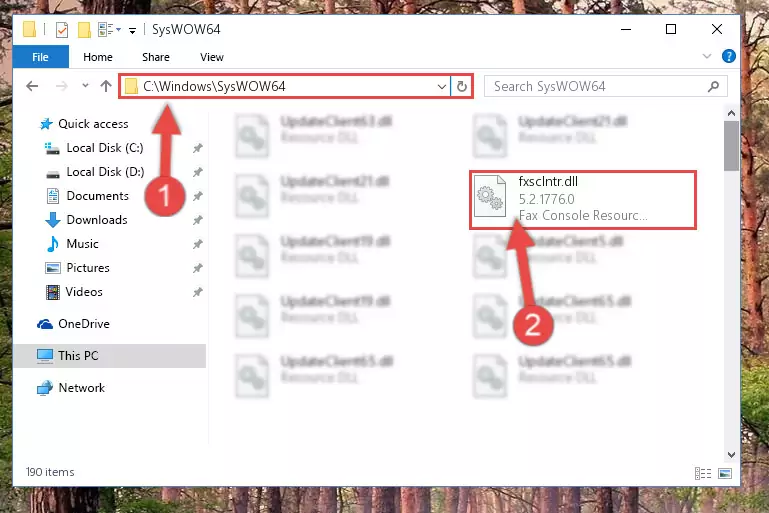Screen dimensions: 769x513
Task: Click the pin icon next to Documents
Action: pyautogui.click(x=198, y=196)
